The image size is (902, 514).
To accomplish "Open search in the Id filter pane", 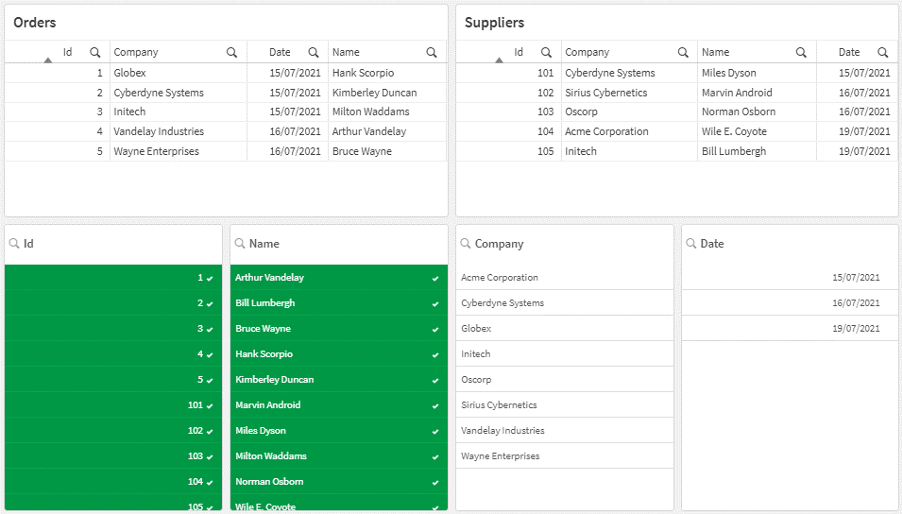I will click(x=14, y=244).
